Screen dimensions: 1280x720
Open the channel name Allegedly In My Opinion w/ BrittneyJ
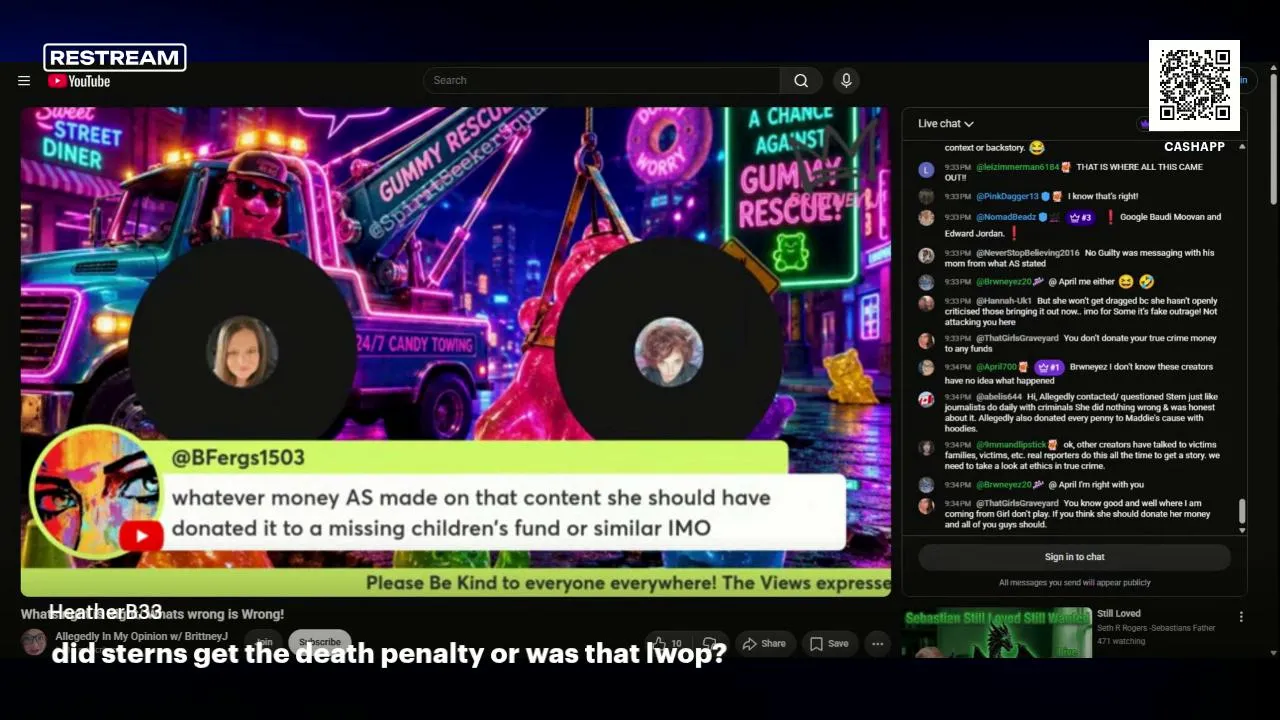tap(142, 637)
